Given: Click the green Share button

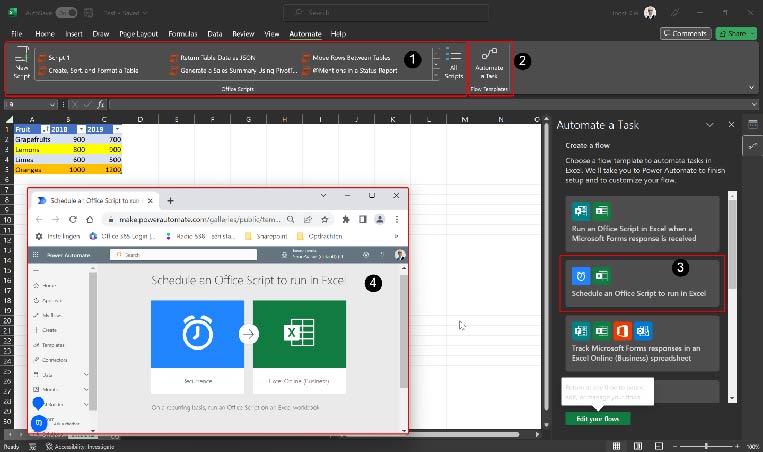Looking at the screenshot, I should [x=736, y=34].
